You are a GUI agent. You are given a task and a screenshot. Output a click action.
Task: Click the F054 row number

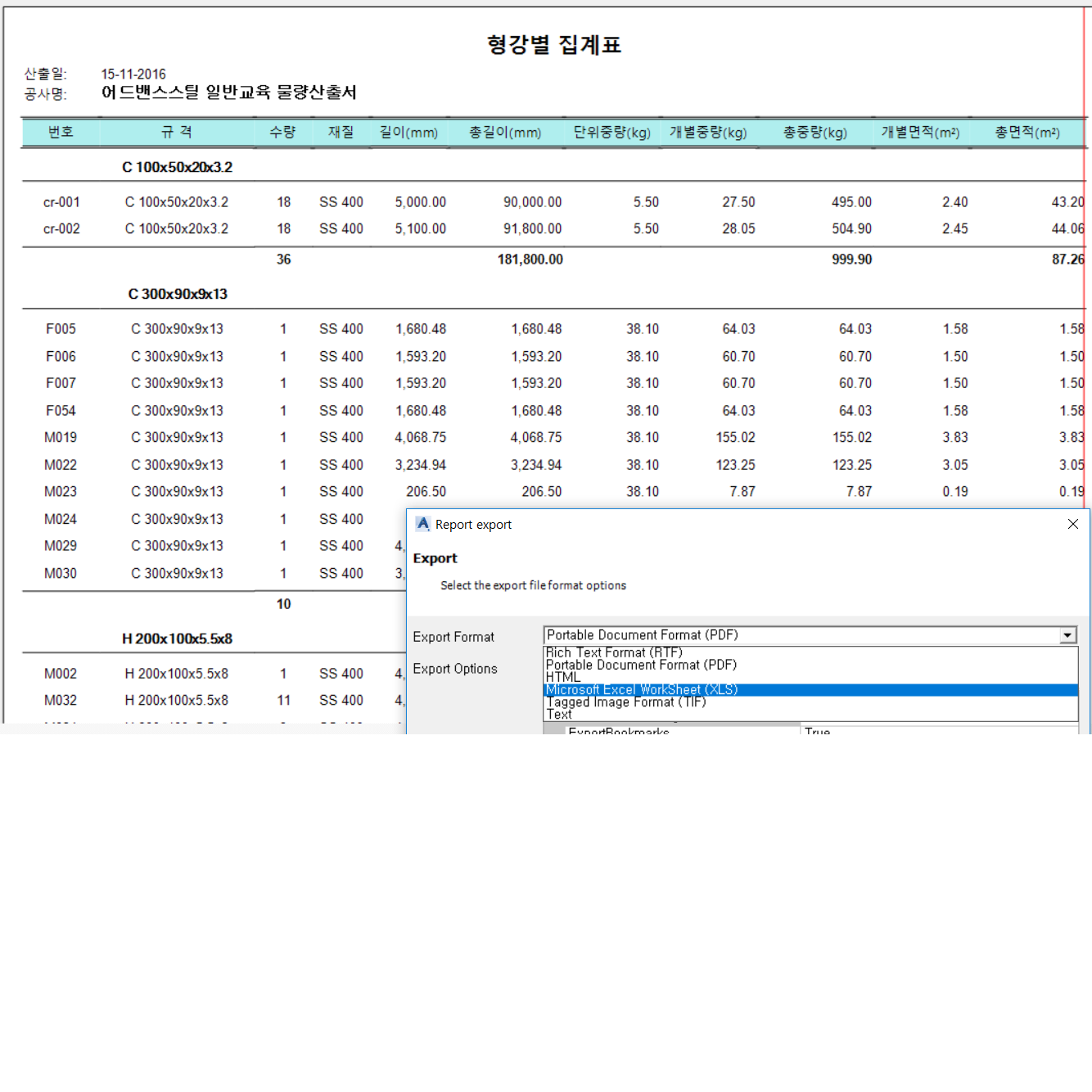tap(61, 411)
